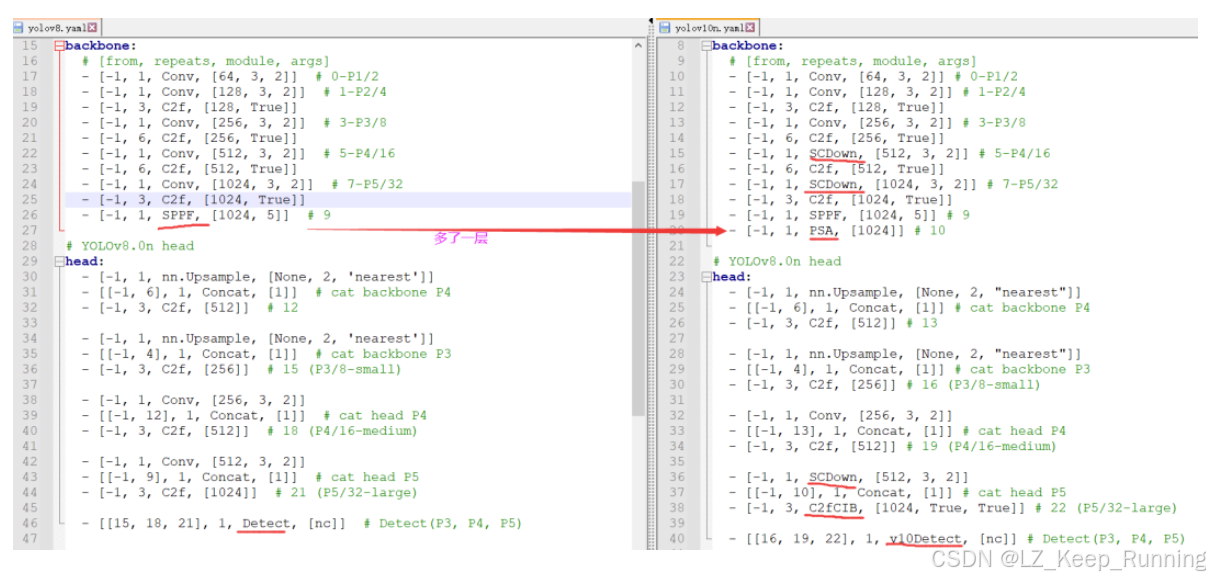The image size is (1210, 578).
Task: Click the yolov10n.yaml tab save-state icon
Action: point(666,28)
